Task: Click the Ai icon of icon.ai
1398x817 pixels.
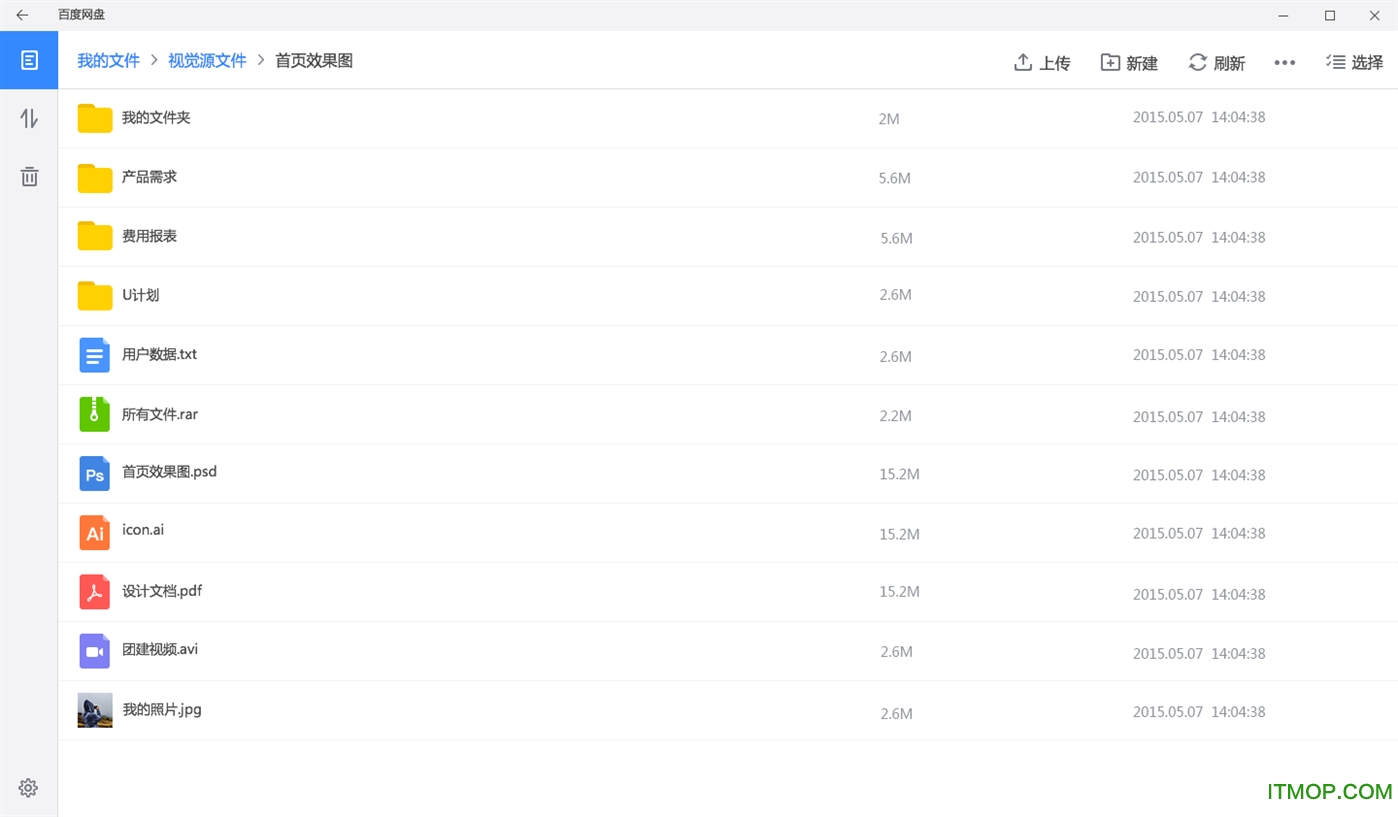Action: tap(94, 532)
